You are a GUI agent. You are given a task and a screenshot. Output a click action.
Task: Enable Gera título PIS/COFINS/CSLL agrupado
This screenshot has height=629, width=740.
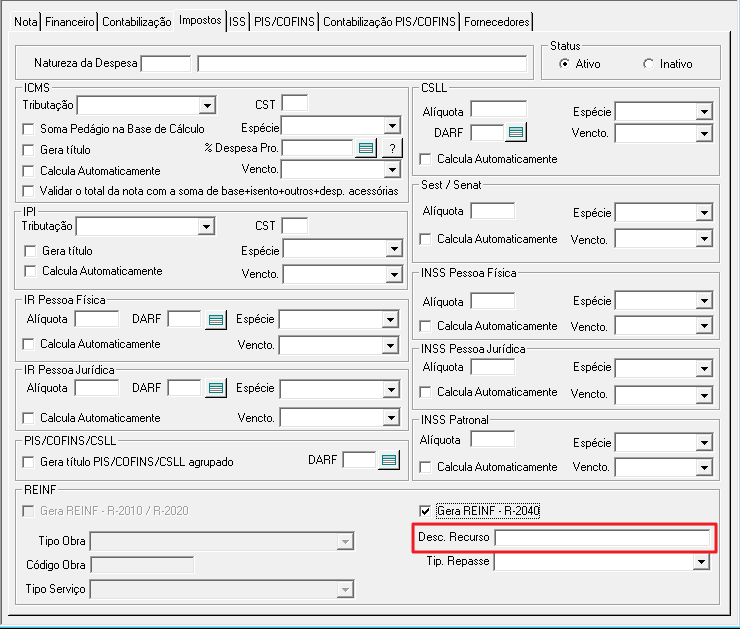(x=28, y=462)
